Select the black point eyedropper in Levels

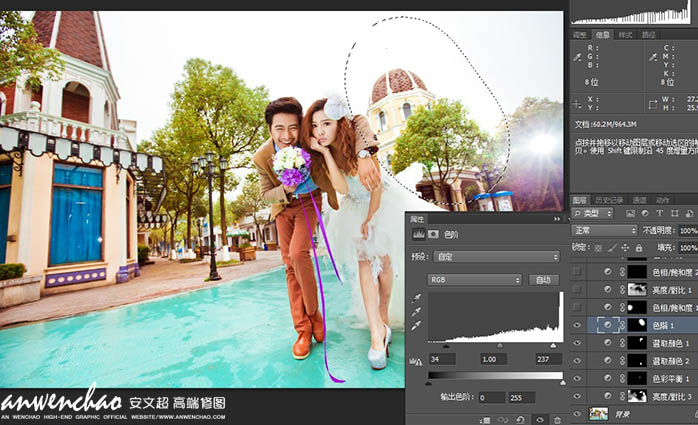point(417,297)
